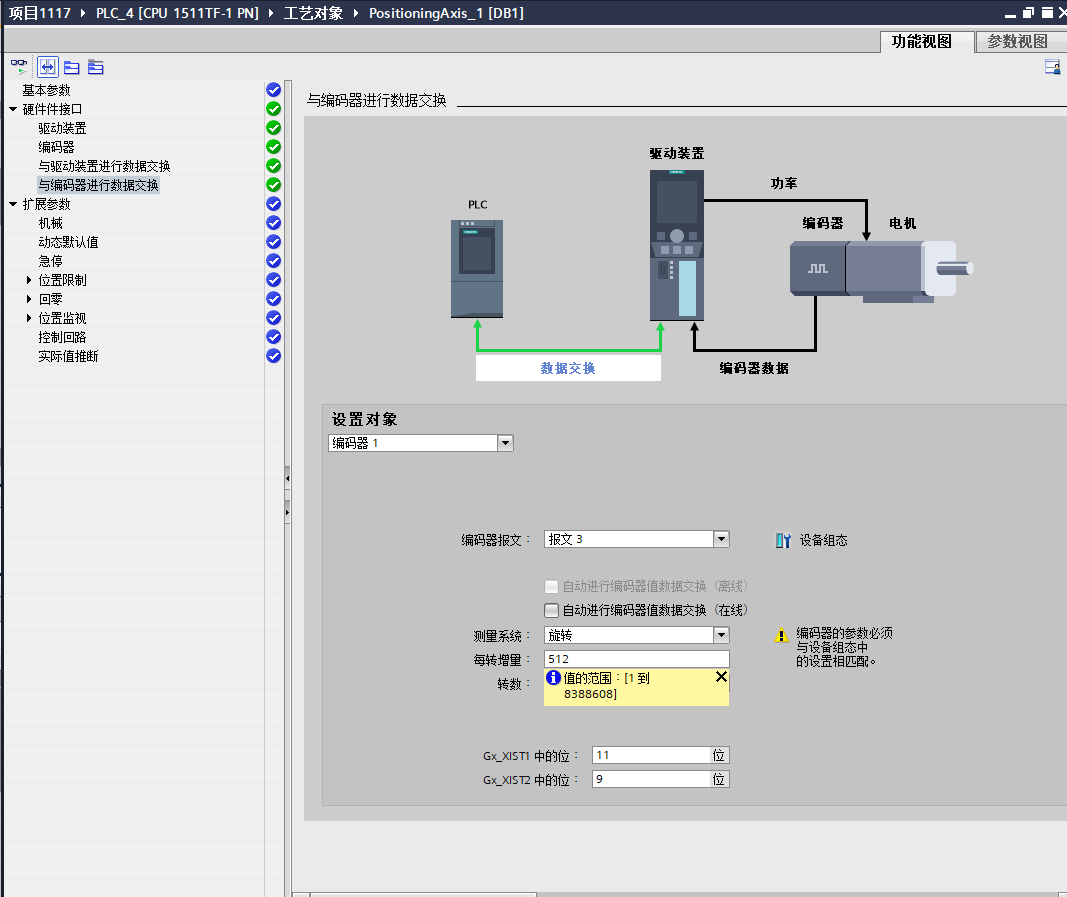Click the third toolbar icon above the tree
The height and width of the screenshot is (897, 1067).
tap(71, 67)
